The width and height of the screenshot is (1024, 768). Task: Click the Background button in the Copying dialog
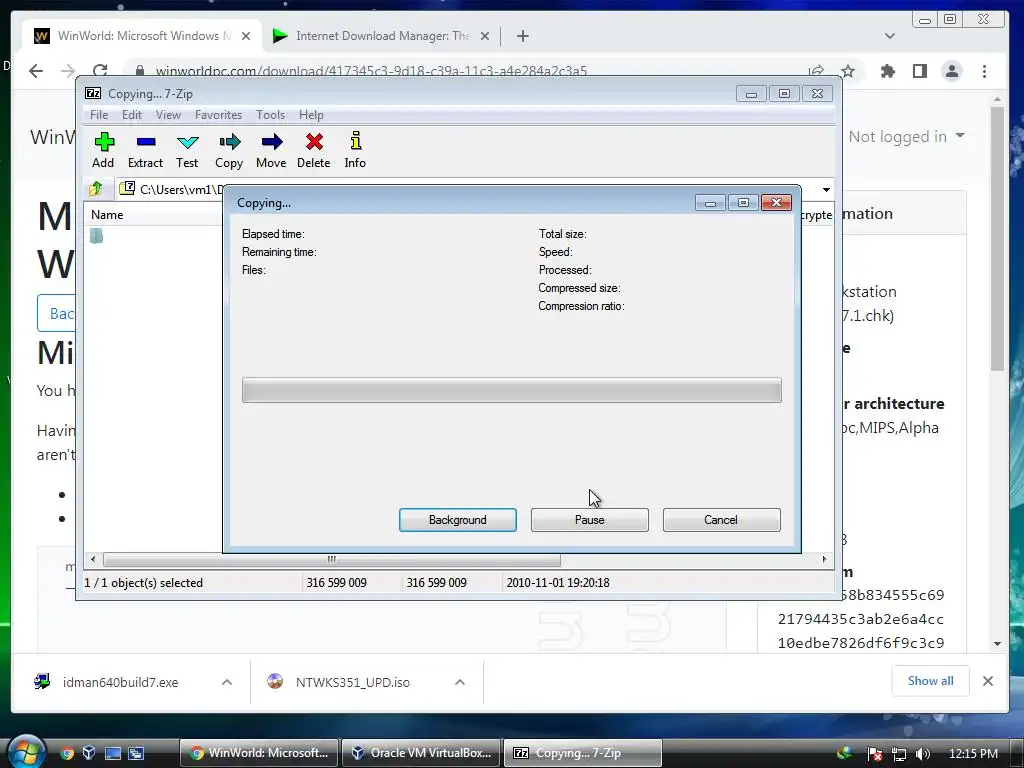point(458,520)
